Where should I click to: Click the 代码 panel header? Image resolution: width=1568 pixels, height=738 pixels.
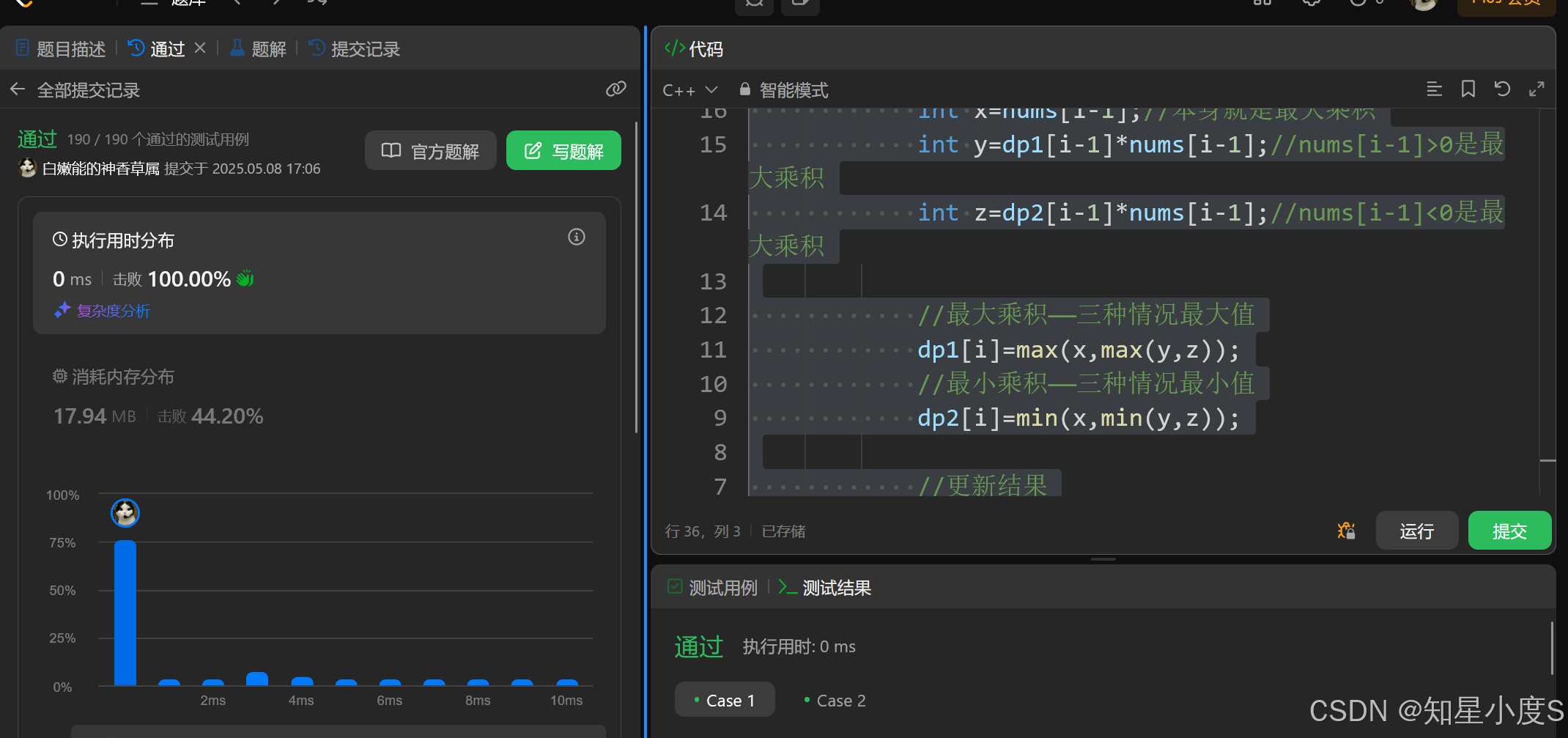(x=694, y=49)
